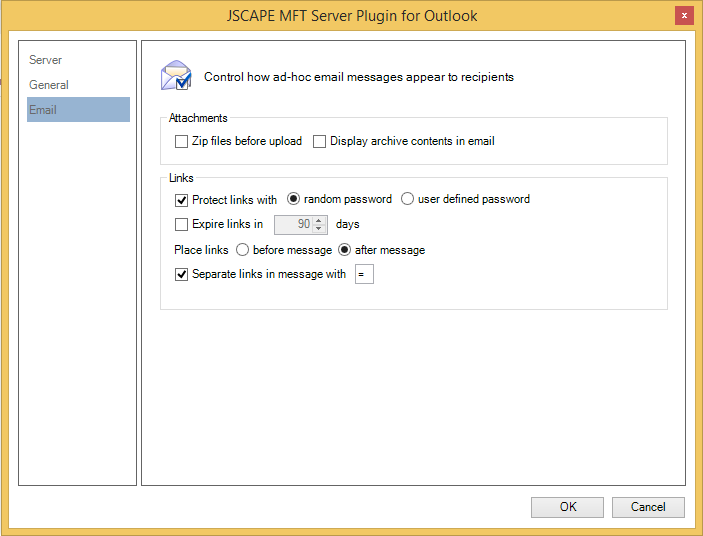This screenshot has height=536, width=703.
Task: Decrease expire days with down arrow
Action: click(x=319, y=229)
